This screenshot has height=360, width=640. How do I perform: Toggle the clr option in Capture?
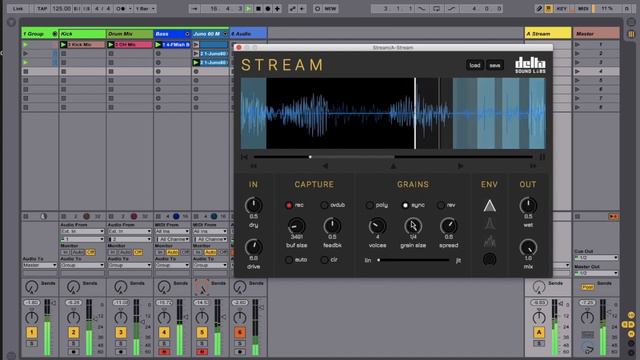click(x=324, y=260)
